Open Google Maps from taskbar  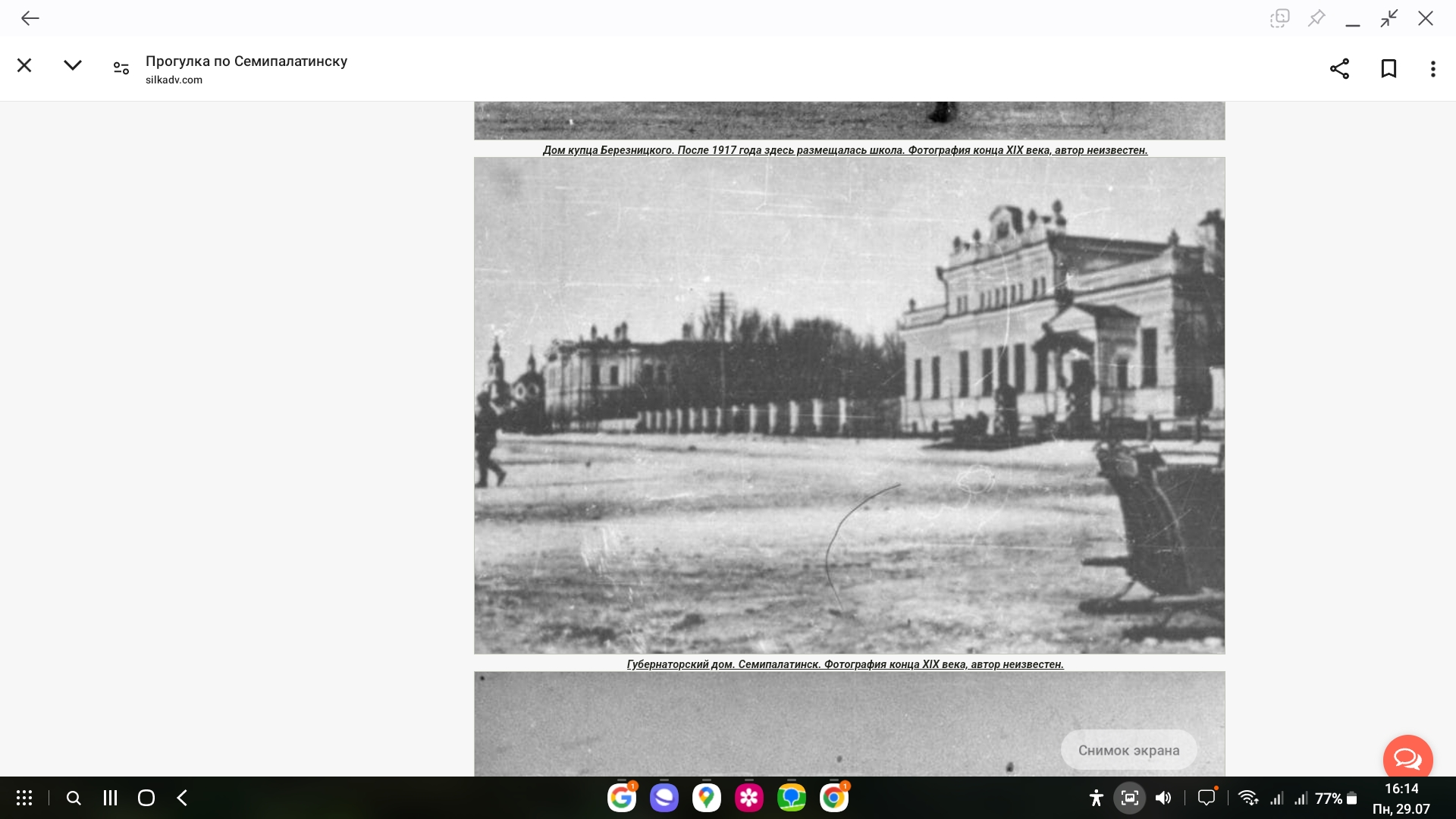(x=706, y=798)
